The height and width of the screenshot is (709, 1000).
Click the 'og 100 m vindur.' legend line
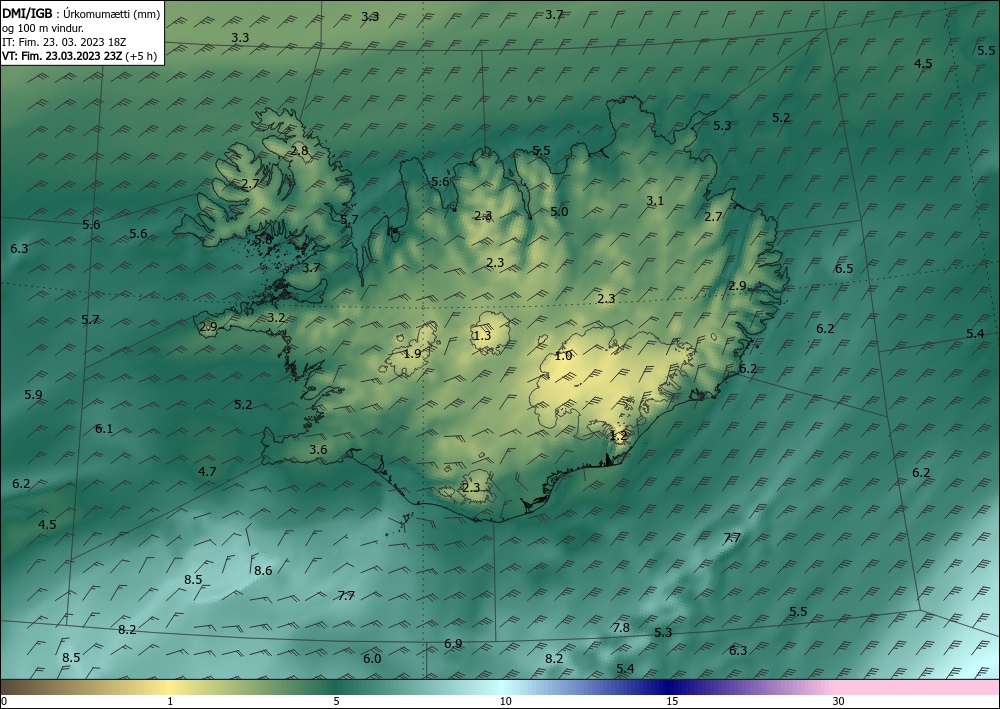coord(43,28)
